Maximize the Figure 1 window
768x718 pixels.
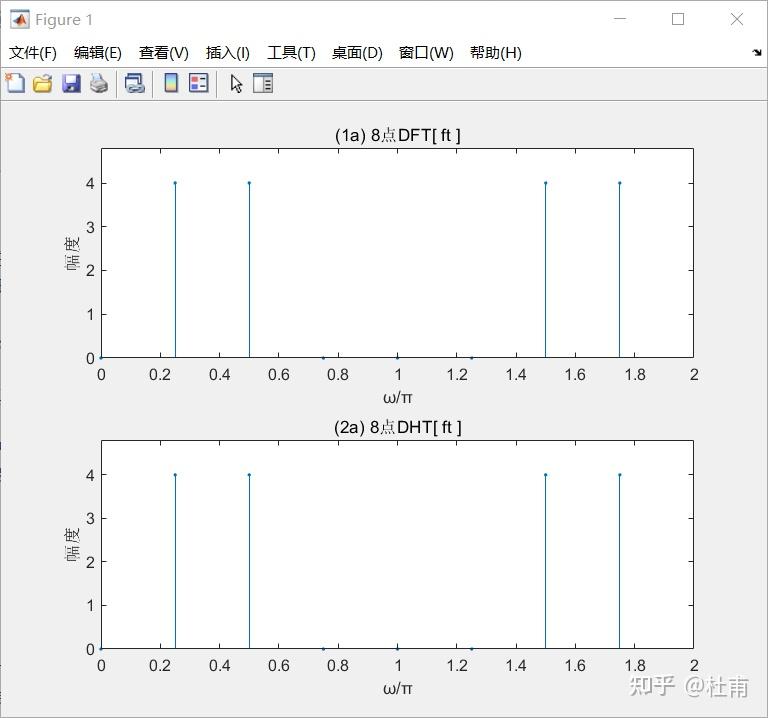click(678, 19)
